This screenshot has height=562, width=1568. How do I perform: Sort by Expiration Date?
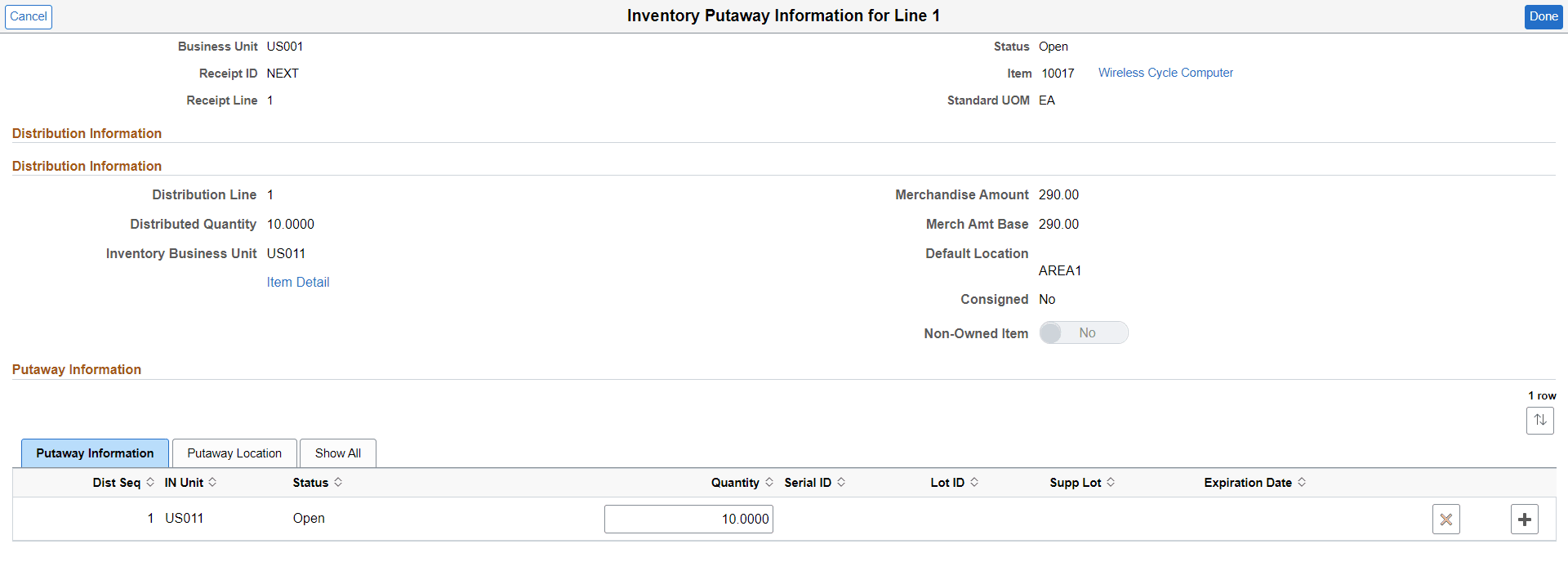1300,482
